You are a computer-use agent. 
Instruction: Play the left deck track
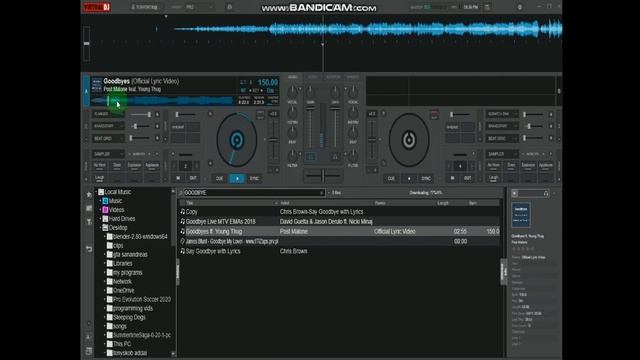pyautogui.click(x=237, y=178)
